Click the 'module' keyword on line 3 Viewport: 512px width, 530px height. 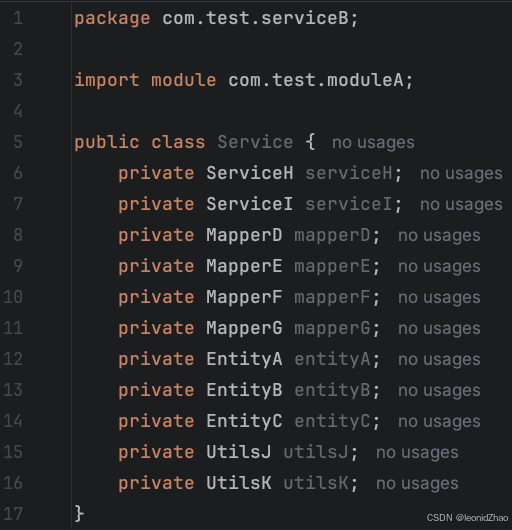184,80
